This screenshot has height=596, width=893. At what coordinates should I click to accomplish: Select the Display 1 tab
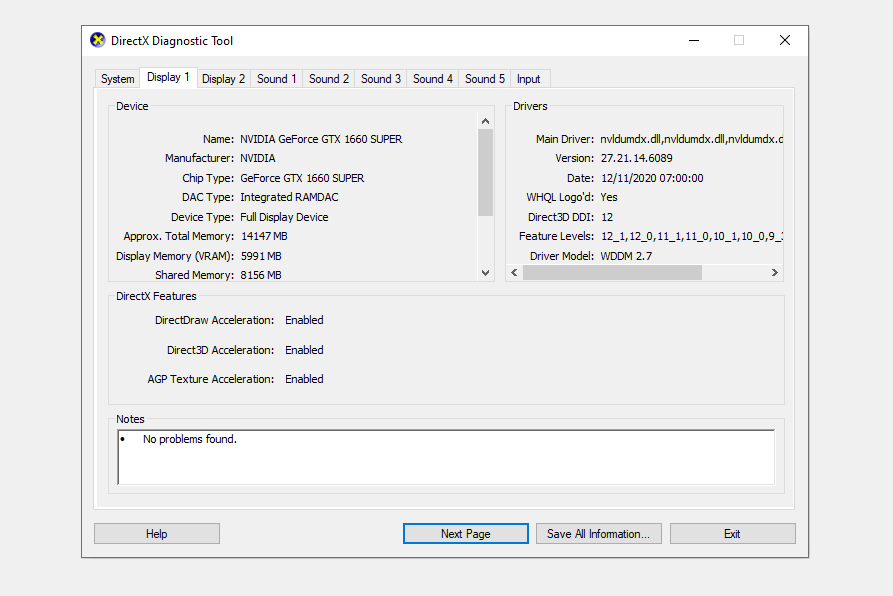[168, 77]
